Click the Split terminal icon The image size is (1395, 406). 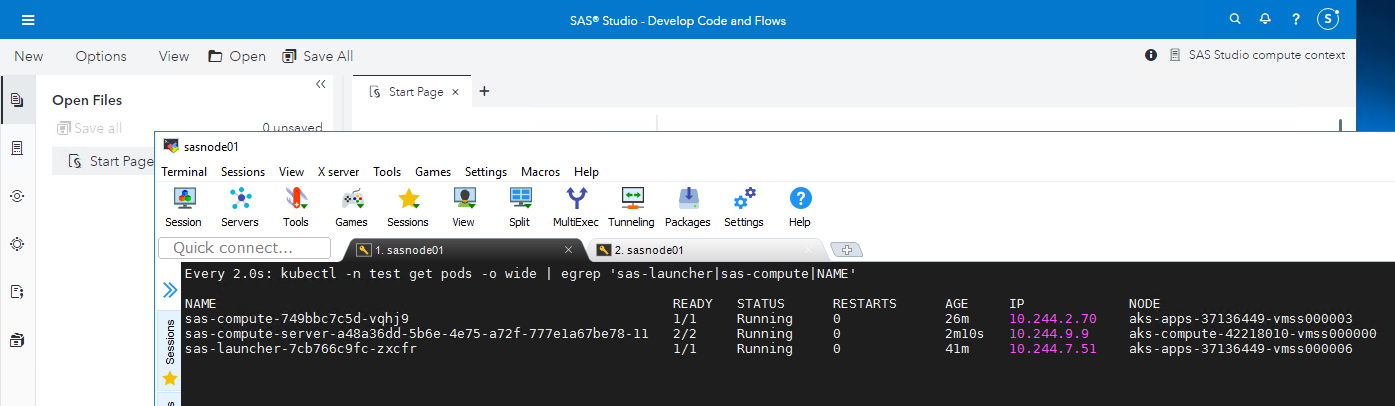pyautogui.click(x=520, y=206)
